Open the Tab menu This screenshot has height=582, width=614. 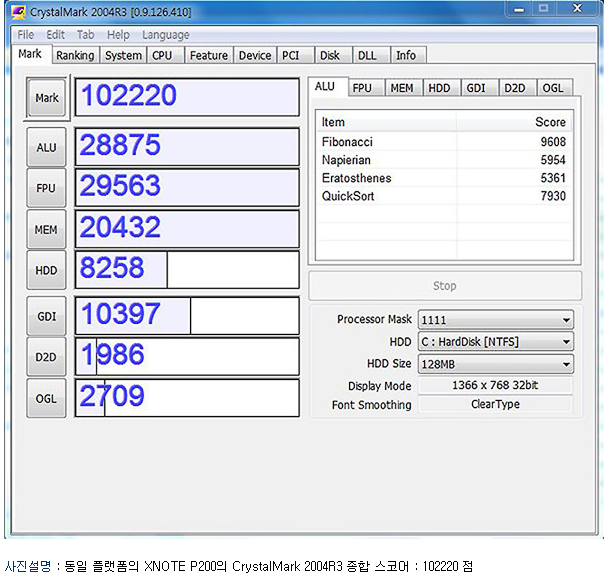pos(85,35)
